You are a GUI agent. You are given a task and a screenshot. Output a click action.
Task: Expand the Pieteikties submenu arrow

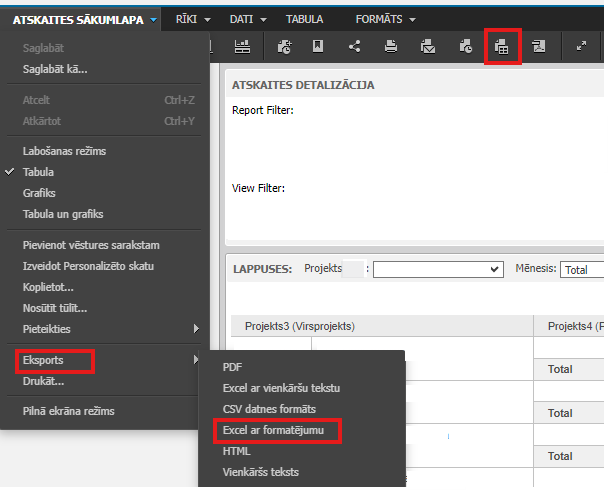[196, 329]
